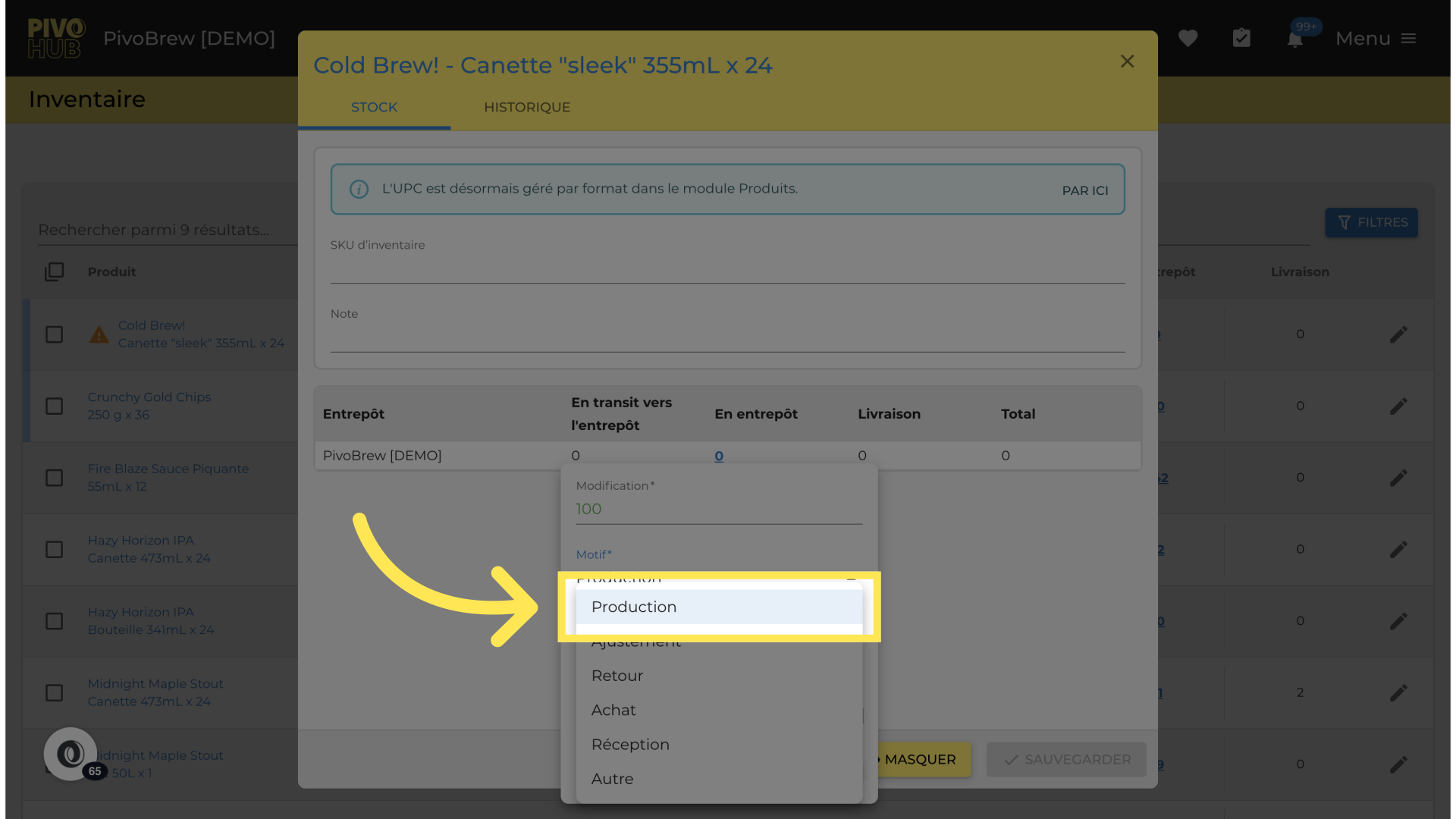Click the select-all copy icon near Produit
The width and height of the screenshot is (1456, 819).
click(x=54, y=271)
